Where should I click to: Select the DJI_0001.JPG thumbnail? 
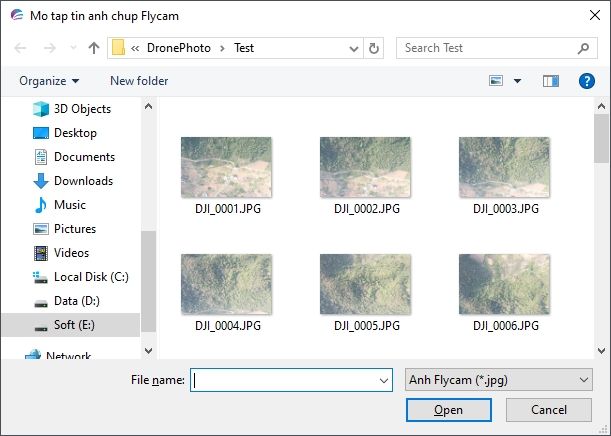227,167
